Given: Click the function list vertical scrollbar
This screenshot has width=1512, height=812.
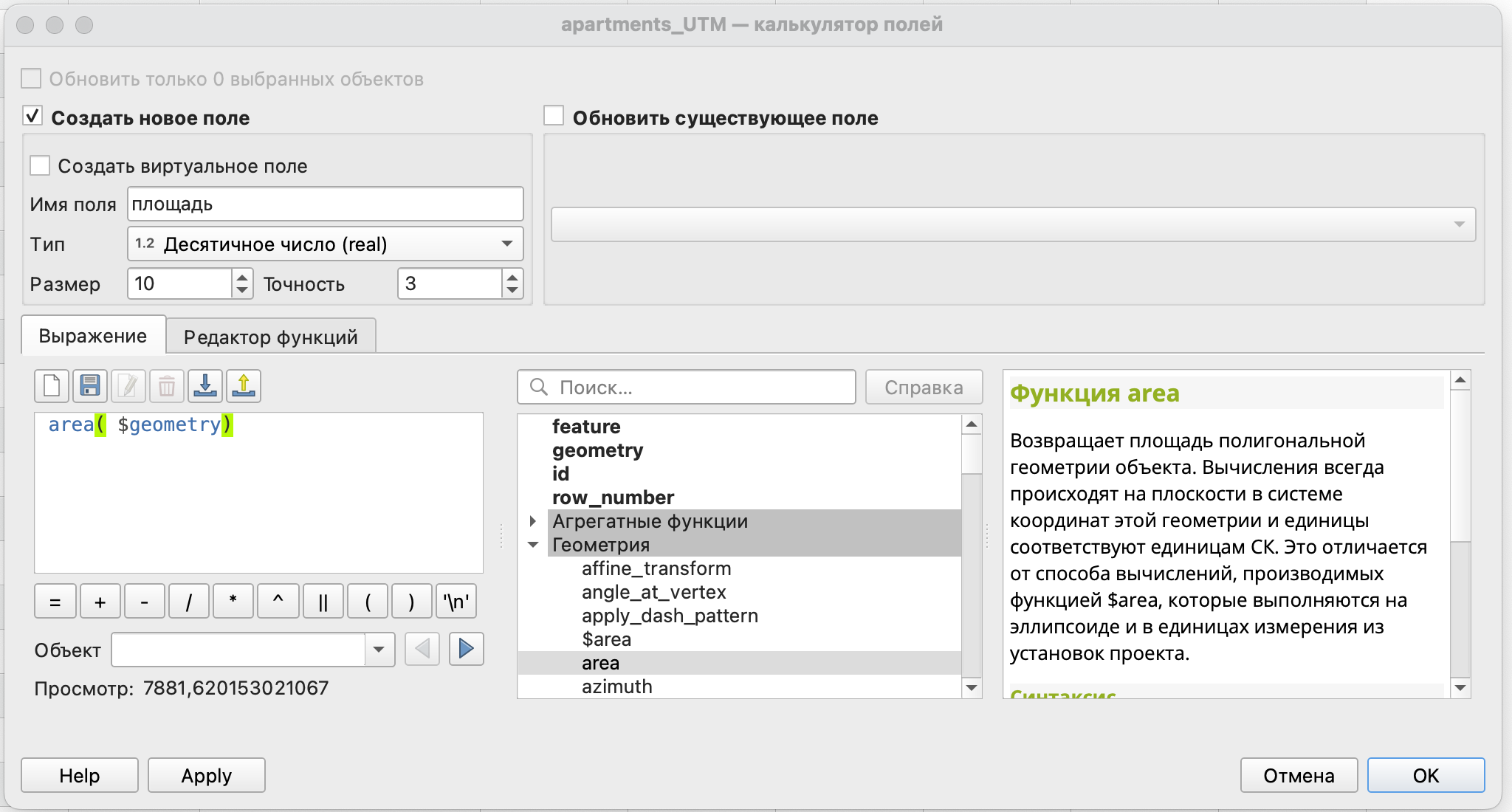Looking at the screenshot, I should click(x=972, y=561).
